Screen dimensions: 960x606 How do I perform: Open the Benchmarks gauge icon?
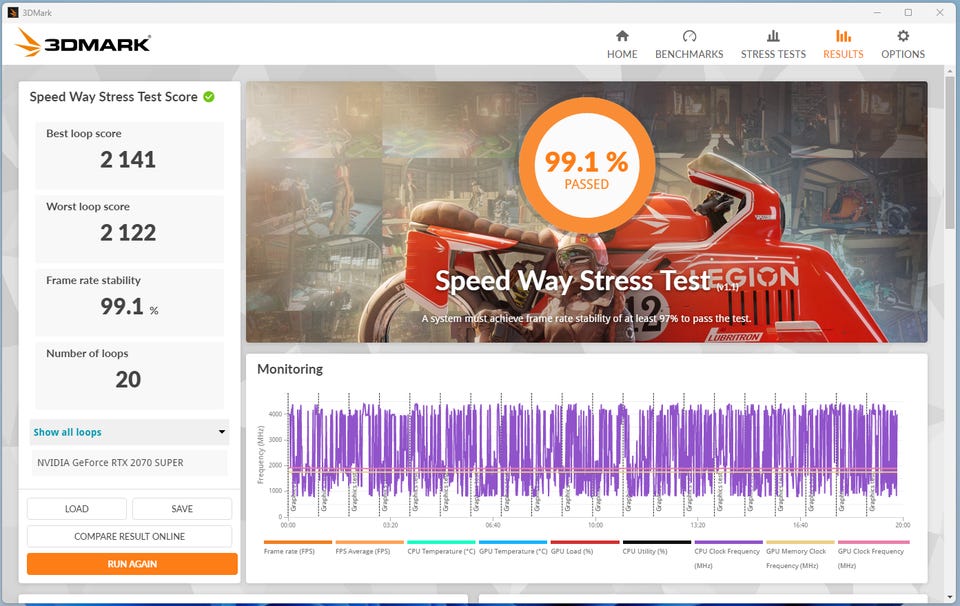click(689, 36)
